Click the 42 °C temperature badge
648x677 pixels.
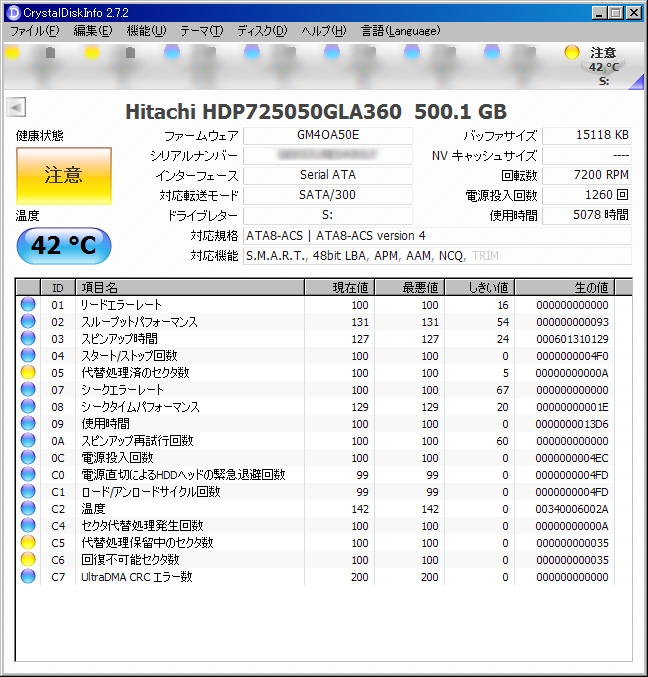click(64, 245)
